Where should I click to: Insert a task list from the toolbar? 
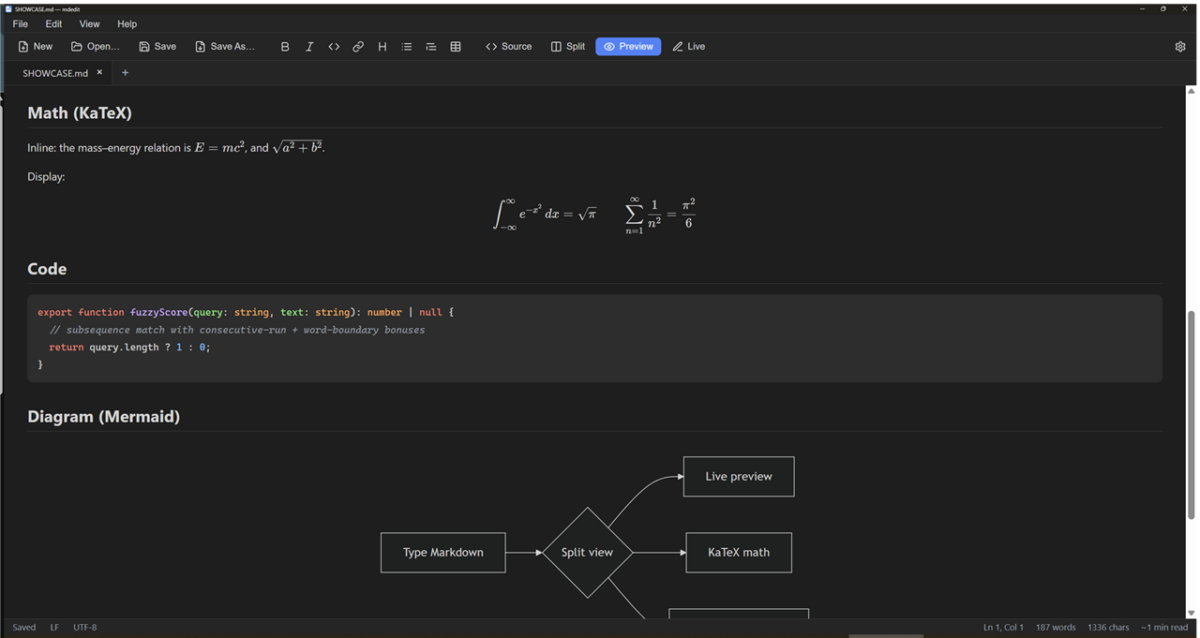[431, 46]
